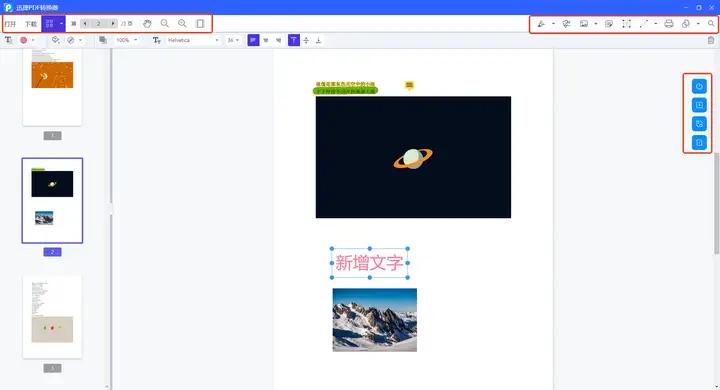Click the fourth blue side panel button
The width and height of the screenshot is (720, 390).
[699, 143]
